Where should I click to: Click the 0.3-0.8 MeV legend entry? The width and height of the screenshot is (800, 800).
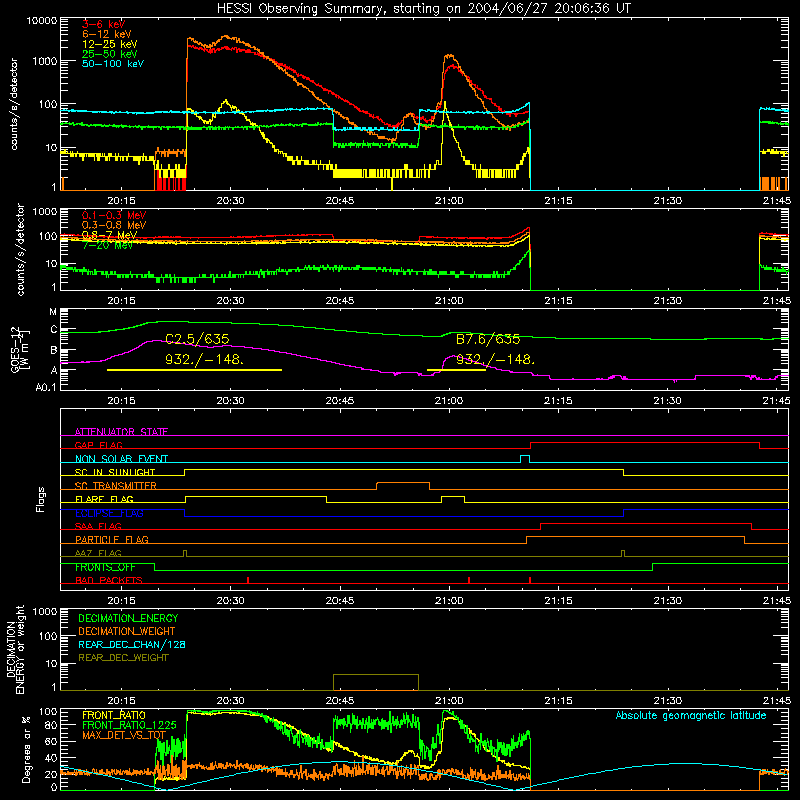[x=114, y=225]
